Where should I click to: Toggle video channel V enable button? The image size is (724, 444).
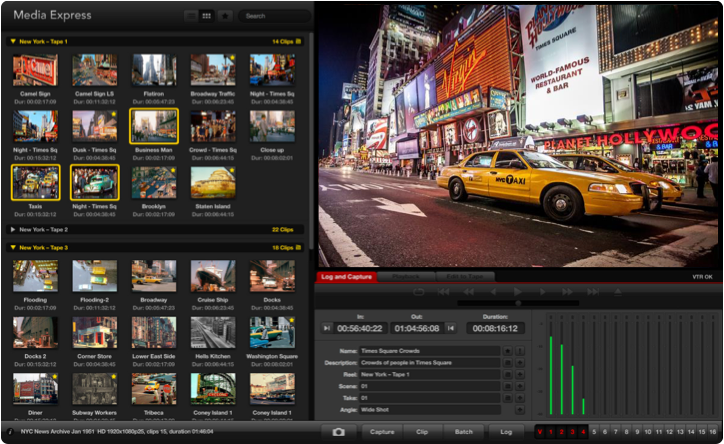point(540,432)
